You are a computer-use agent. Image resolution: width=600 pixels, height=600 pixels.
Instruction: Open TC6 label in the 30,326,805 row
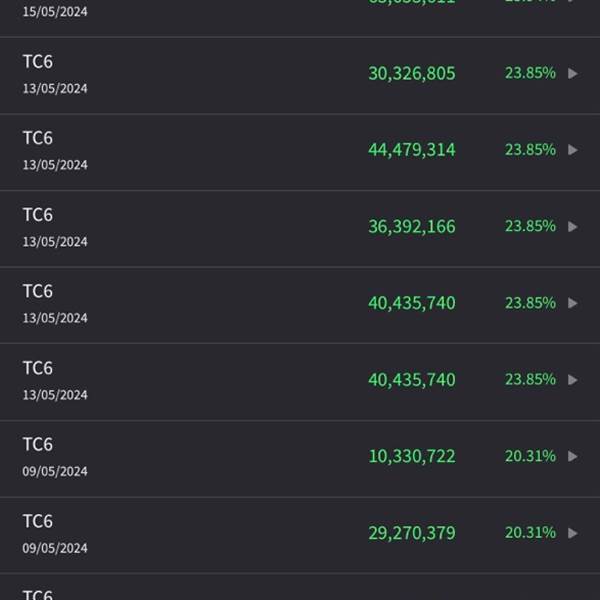(x=38, y=62)
